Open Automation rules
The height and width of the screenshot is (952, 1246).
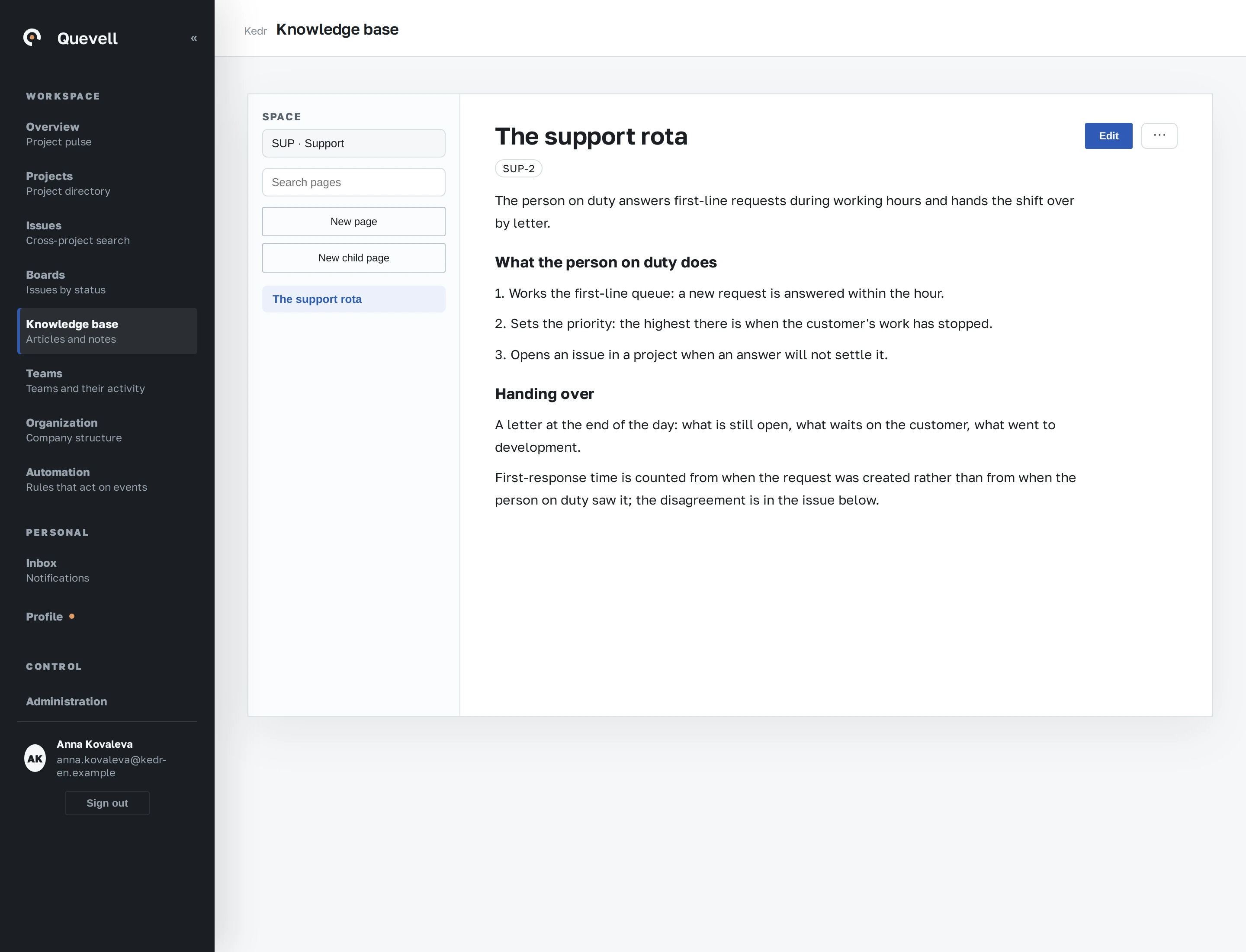(107, 479)
